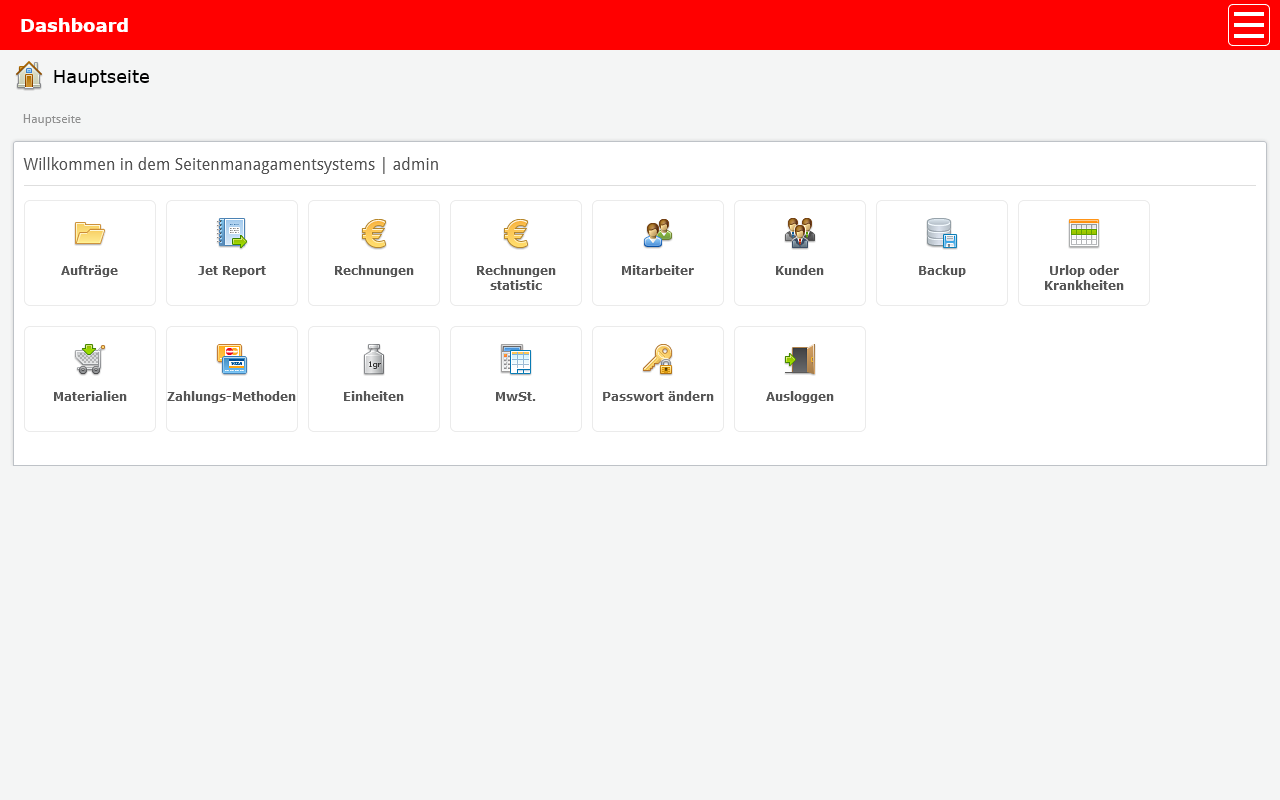Open the Urlop oder Krankheiten calendar icon
The image size is (1280, 800).
(1084, 233)
